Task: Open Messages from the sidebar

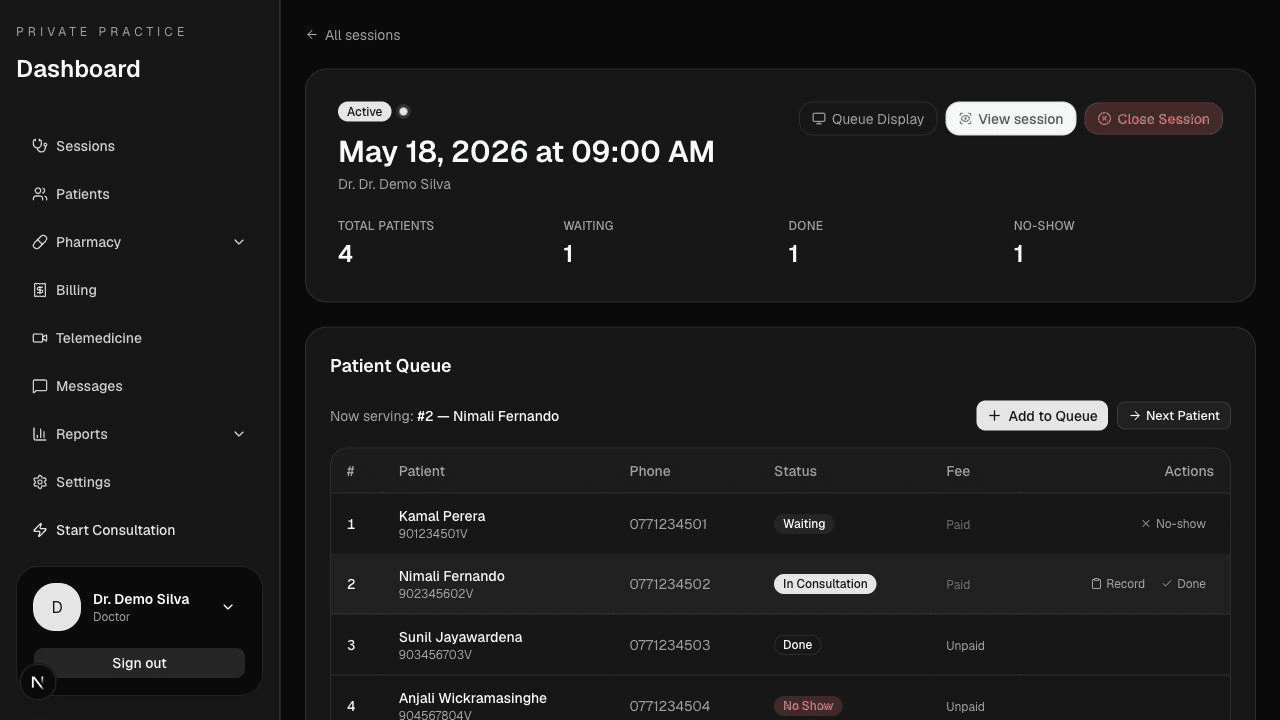Action: click(x=140, y=386)
